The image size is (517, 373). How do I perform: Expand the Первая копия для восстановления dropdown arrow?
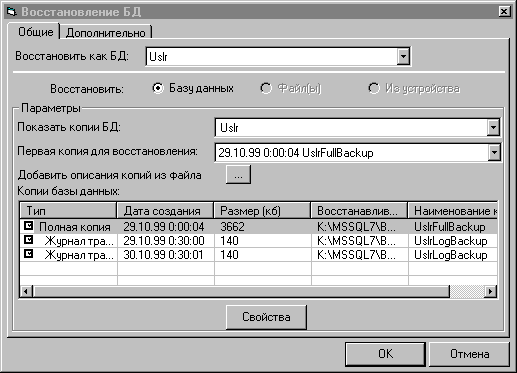pyautogui.click(x=494, y=153)
